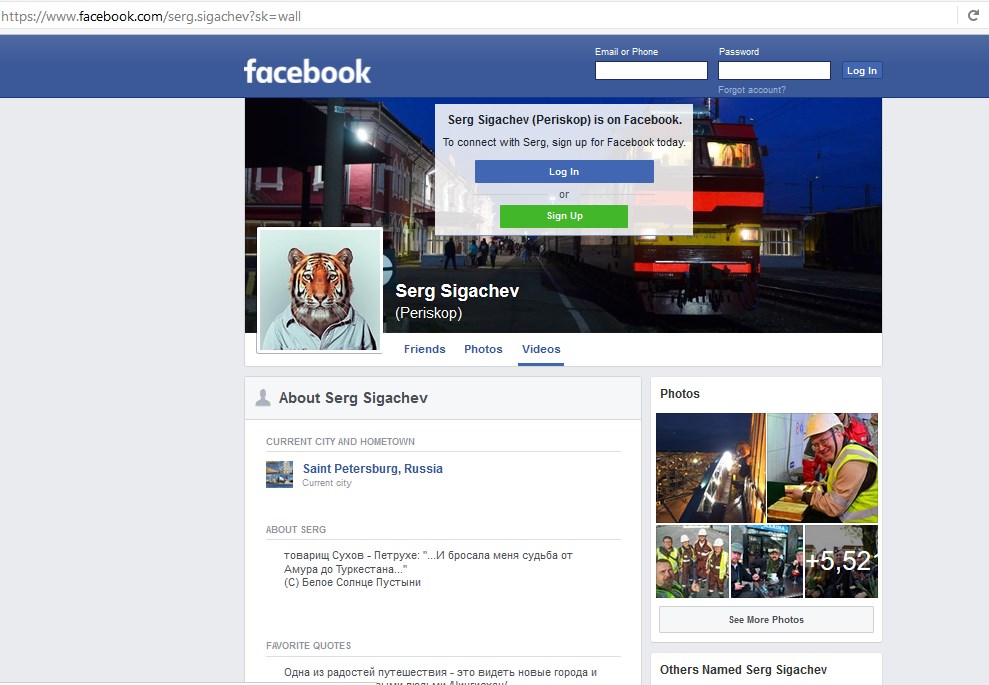Click 'Serg Sigachev (Periskop) is on Facebook.' text

pos(565,120)
